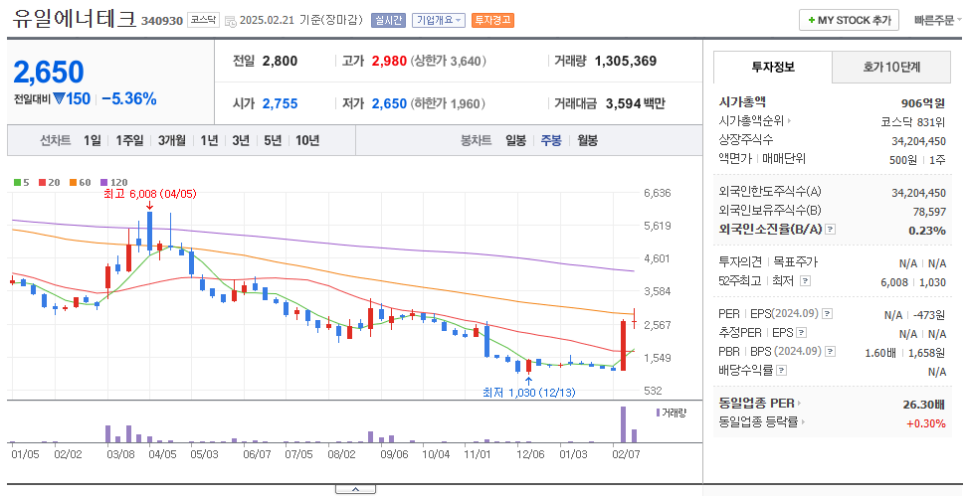Expand the 기업개요 dropdown
This screenshot has height=496, width=966.
pyautogui.click(x=439, y=20)
